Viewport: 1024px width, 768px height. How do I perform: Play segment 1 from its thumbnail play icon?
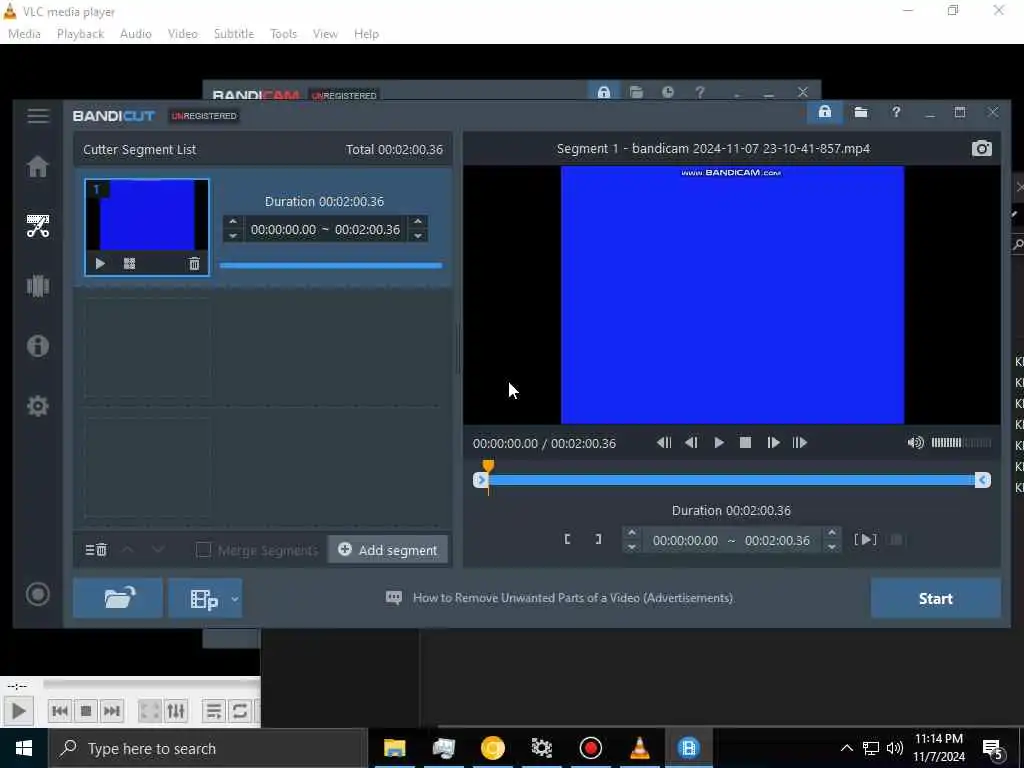100,263
